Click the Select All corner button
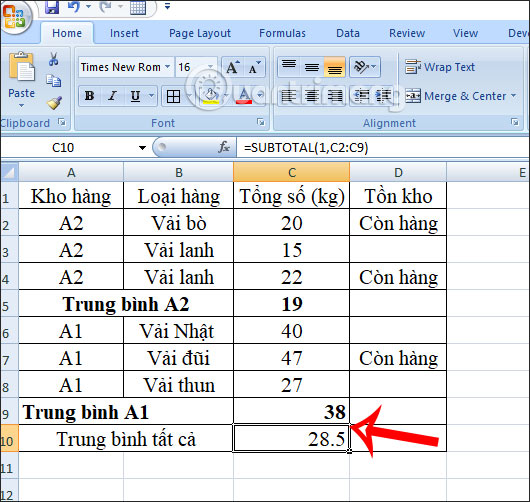530x502 pixels. (x=9, y=172)
